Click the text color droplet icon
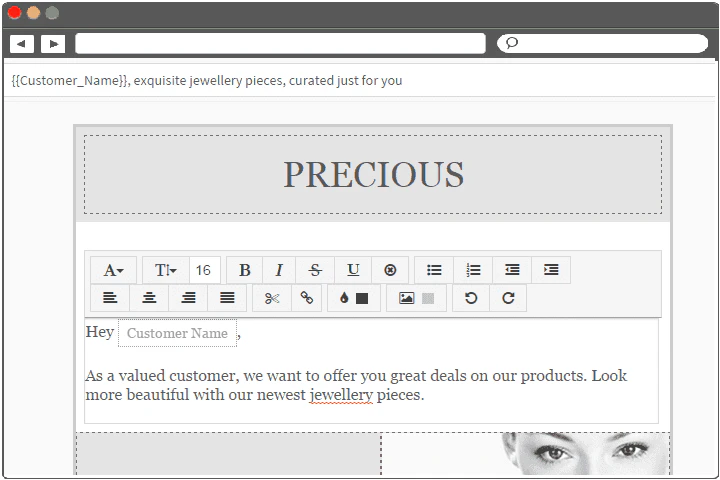Viewport: 720px width, 480px height. [x=344, y=298]
